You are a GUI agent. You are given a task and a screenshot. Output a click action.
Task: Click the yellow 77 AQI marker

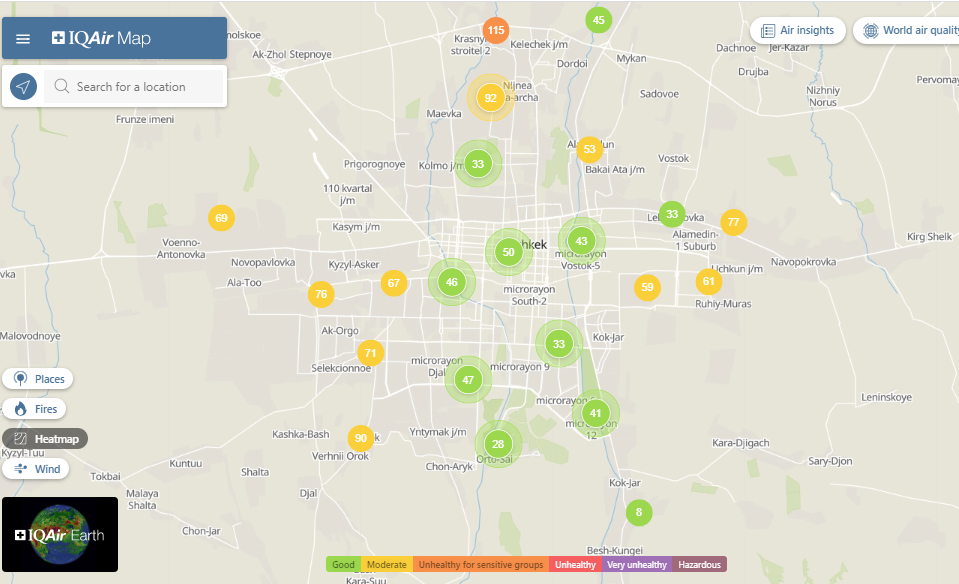(734, 222)
